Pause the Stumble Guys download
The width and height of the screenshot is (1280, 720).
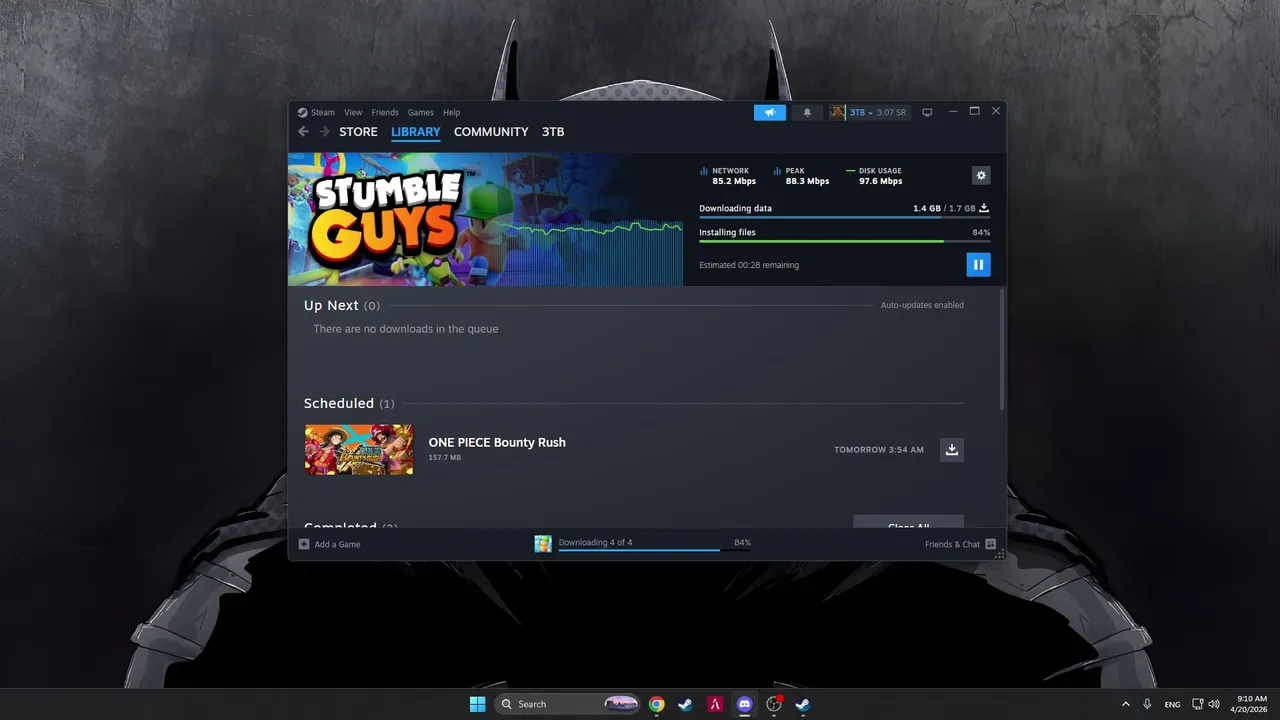pos(978,265)
